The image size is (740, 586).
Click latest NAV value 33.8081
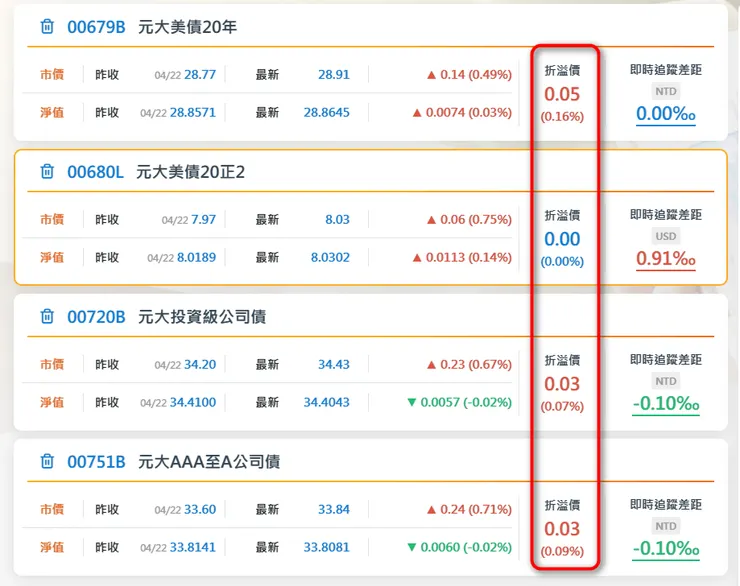tap(327, 547)
